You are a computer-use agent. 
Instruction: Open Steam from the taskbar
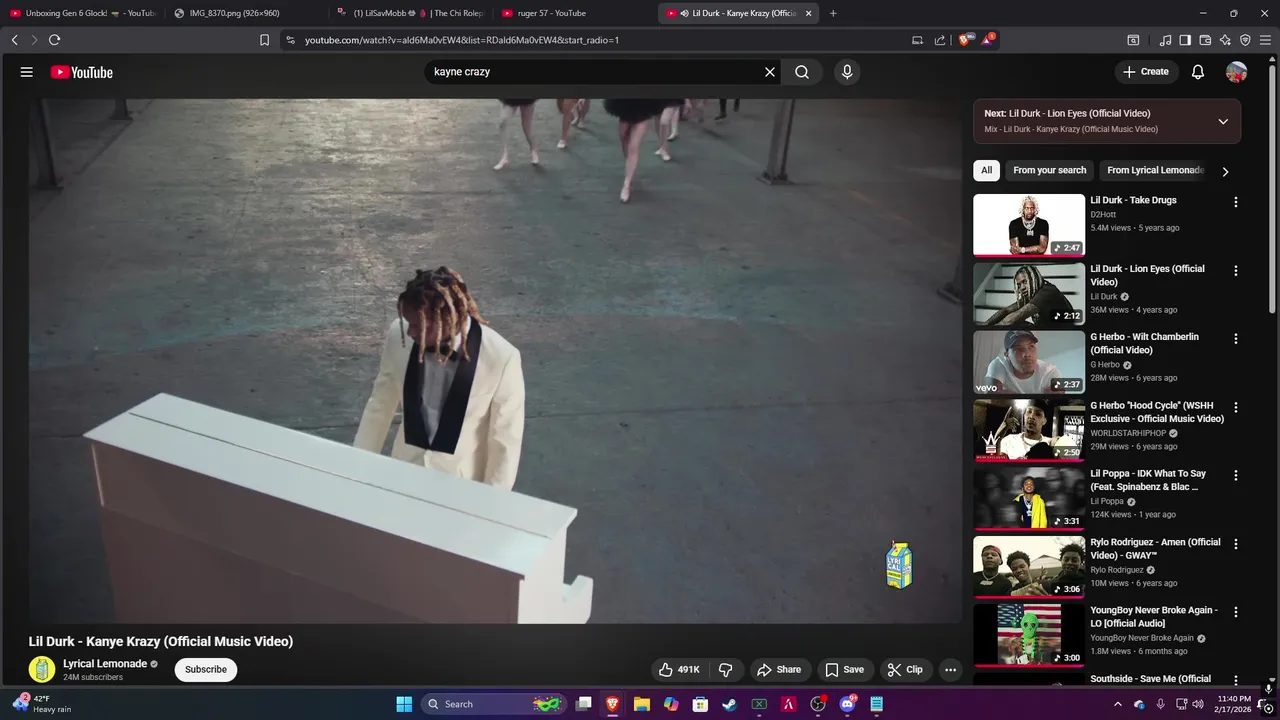730,704
